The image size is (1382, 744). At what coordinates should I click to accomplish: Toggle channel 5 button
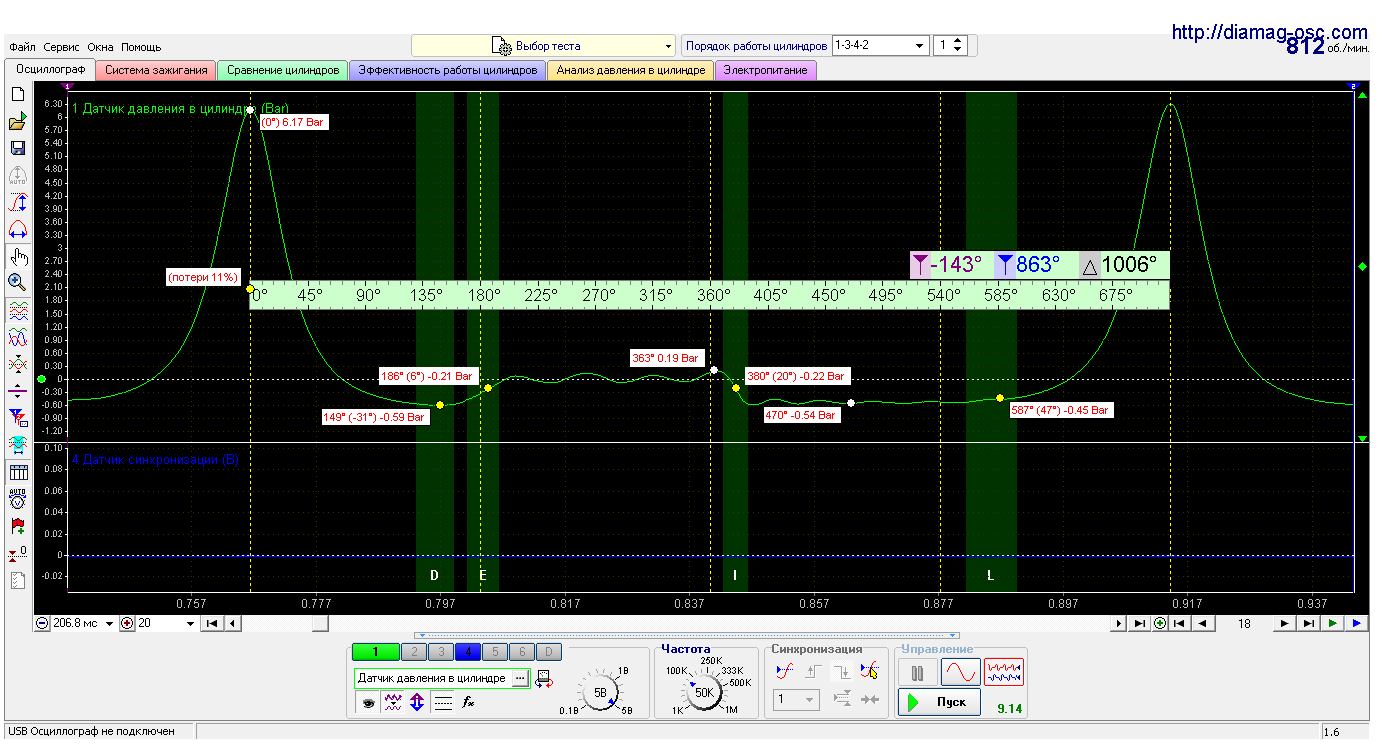495,652
